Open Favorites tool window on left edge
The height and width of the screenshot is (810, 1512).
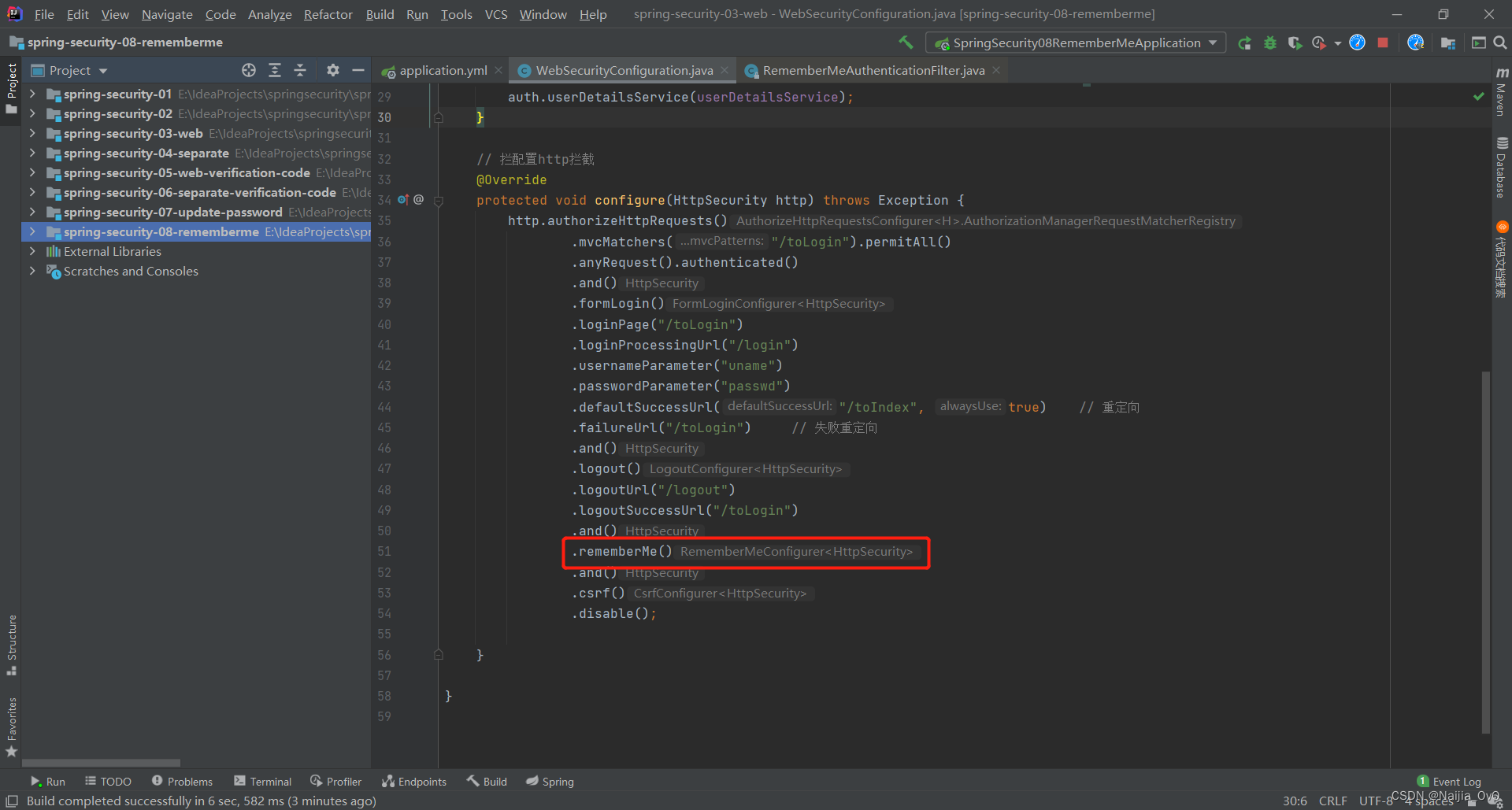[12, 727]
